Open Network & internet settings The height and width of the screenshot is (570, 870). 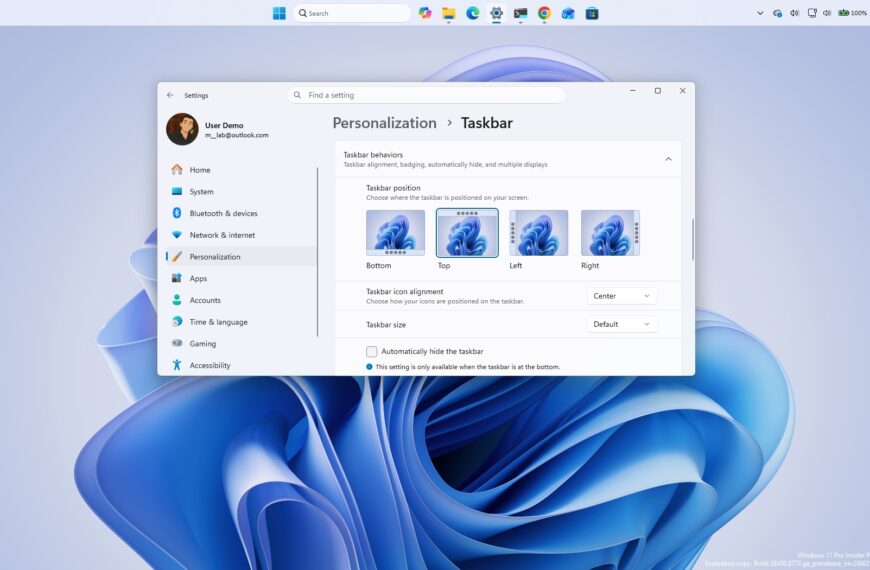(241, 235)
